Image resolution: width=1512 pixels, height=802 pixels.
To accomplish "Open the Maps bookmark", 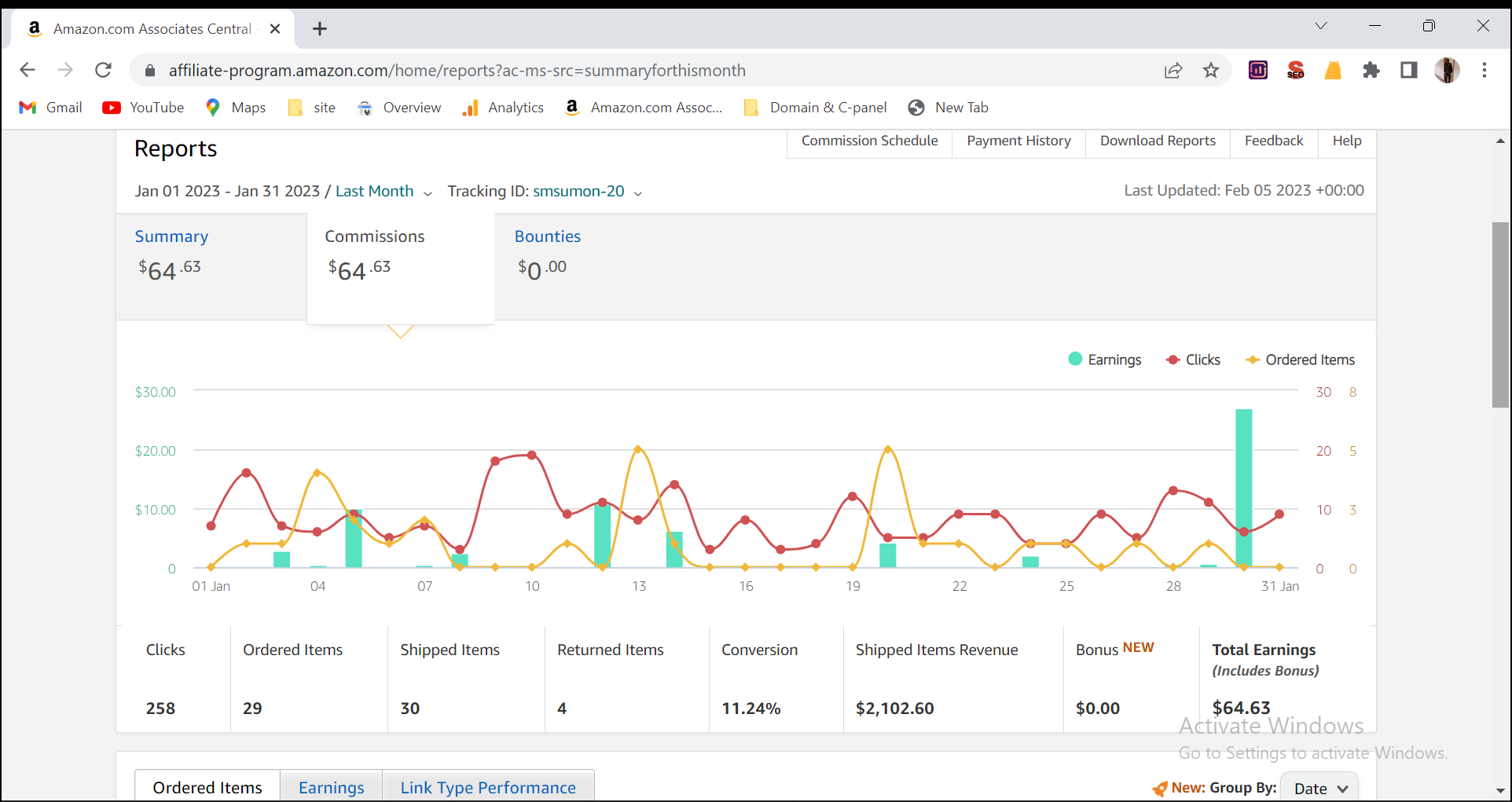I will click(236, 108).
